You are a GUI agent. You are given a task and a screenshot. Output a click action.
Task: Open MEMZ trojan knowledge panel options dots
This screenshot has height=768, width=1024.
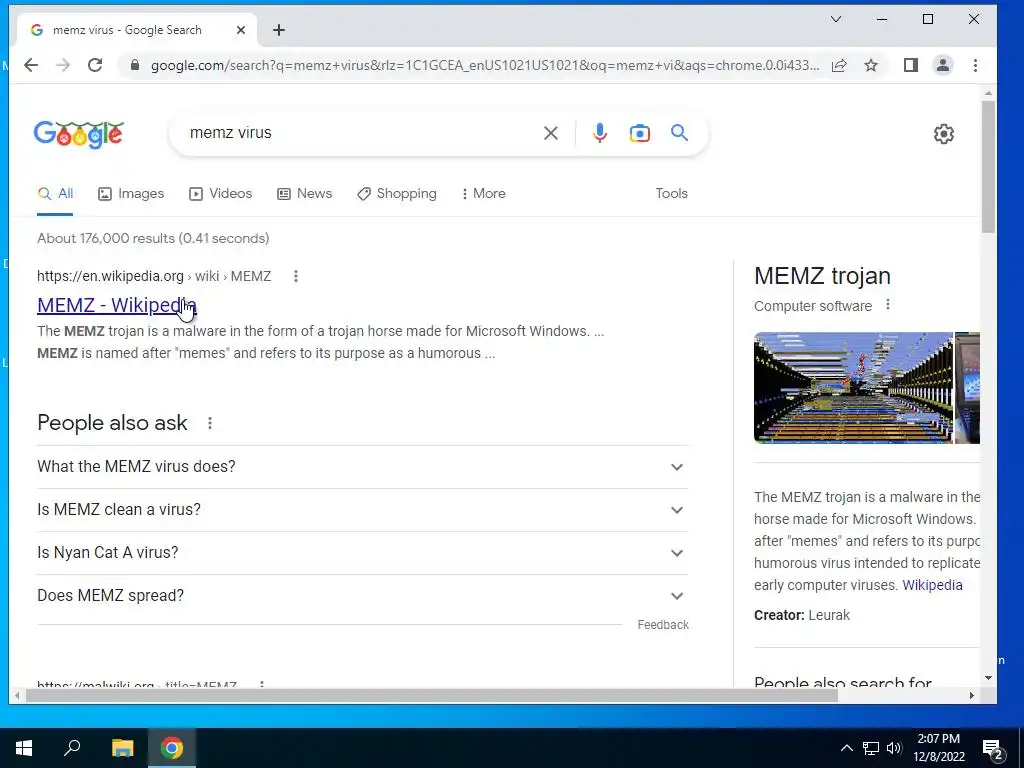point(888,305)
